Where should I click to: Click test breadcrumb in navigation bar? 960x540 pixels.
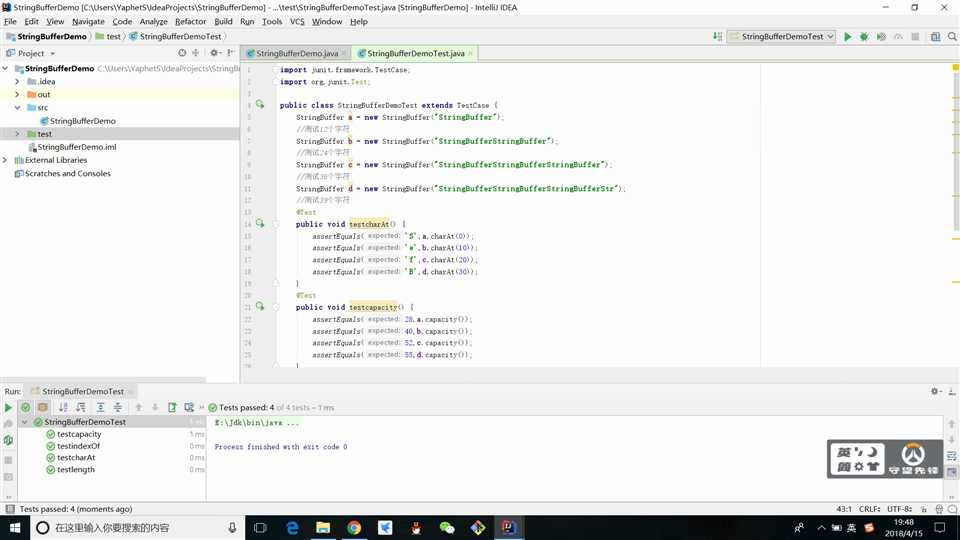pos(113,37)
